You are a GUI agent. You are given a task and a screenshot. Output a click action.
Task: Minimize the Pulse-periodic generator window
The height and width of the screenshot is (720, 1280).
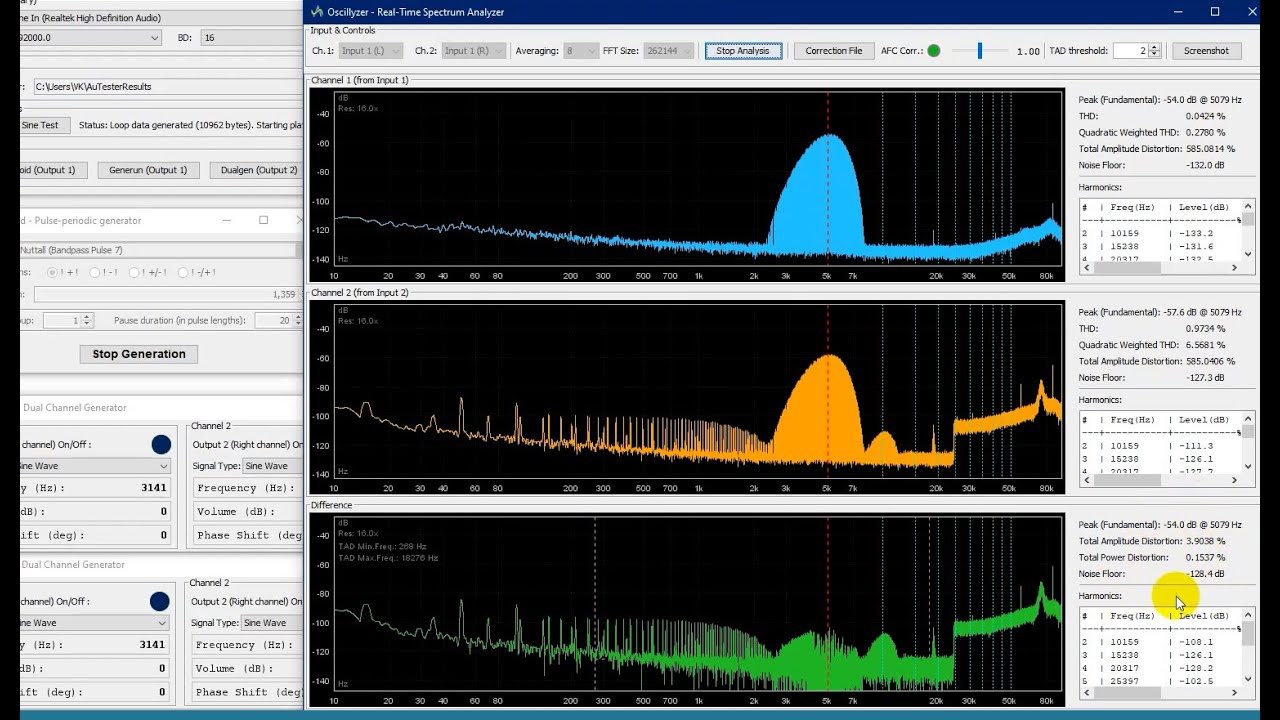227,220
